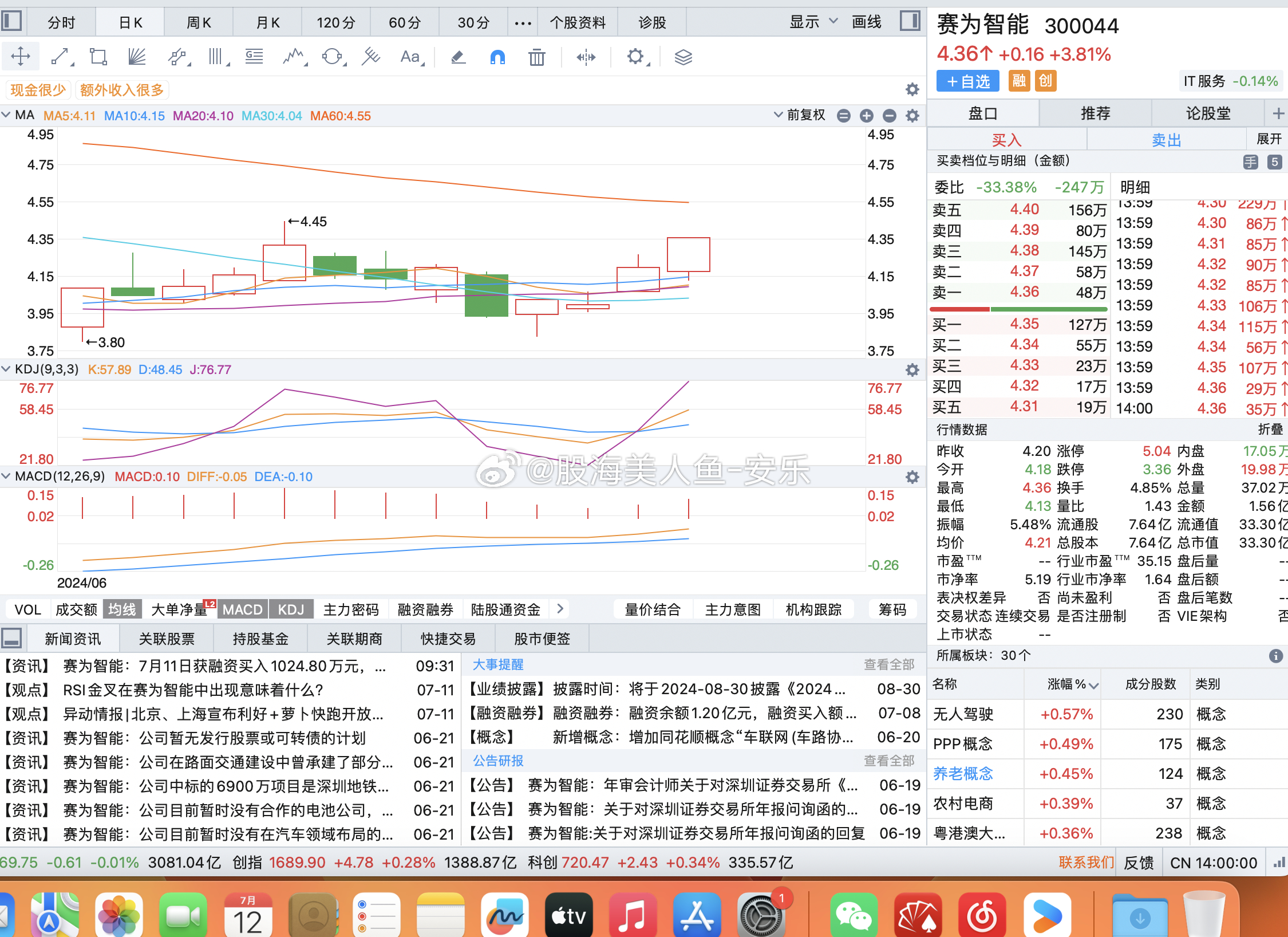This screenshot has height=937, width=1288.
Task: Click the trash delete drawings icon
Action: 536,57
